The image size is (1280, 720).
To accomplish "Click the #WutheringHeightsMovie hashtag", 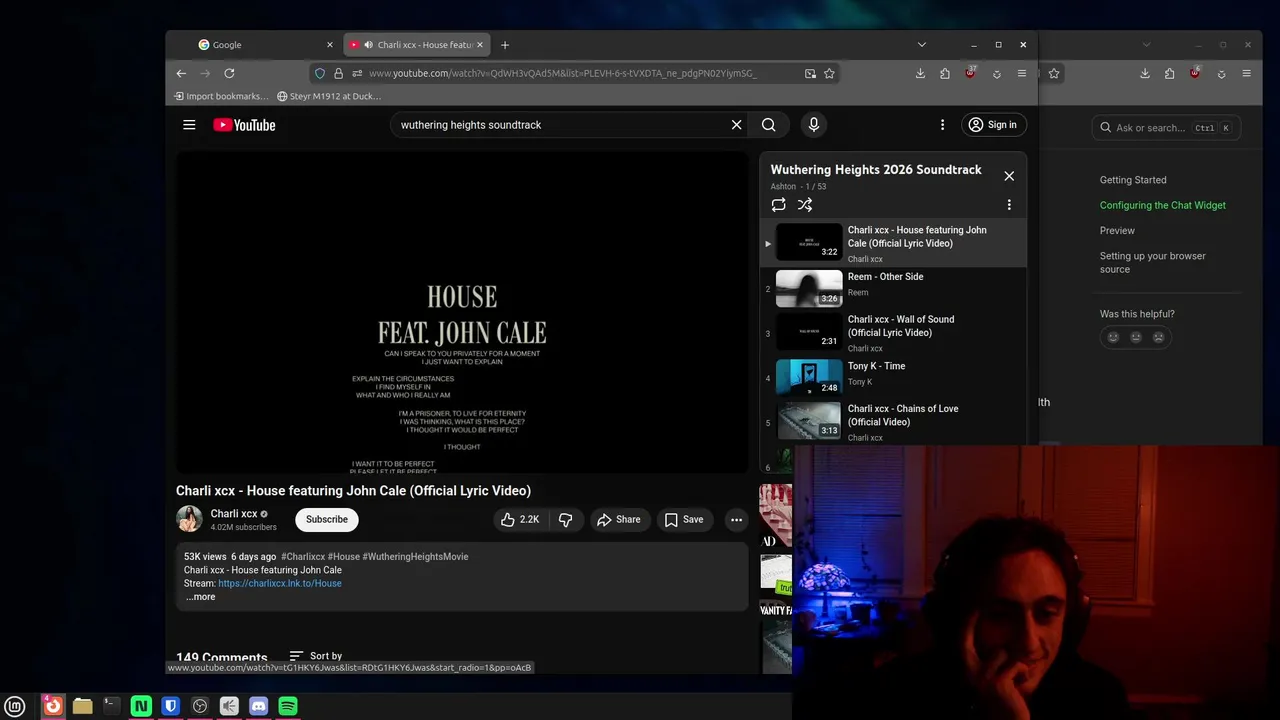I will coord(415,556).
